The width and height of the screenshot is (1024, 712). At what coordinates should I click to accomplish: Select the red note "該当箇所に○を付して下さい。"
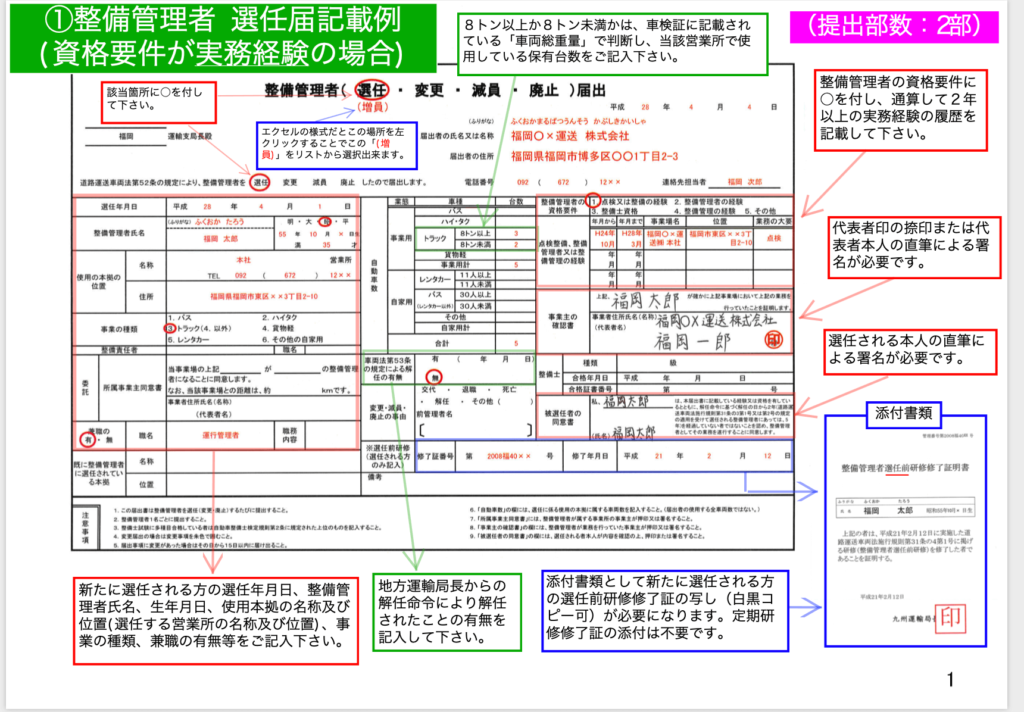coord(159,102)
